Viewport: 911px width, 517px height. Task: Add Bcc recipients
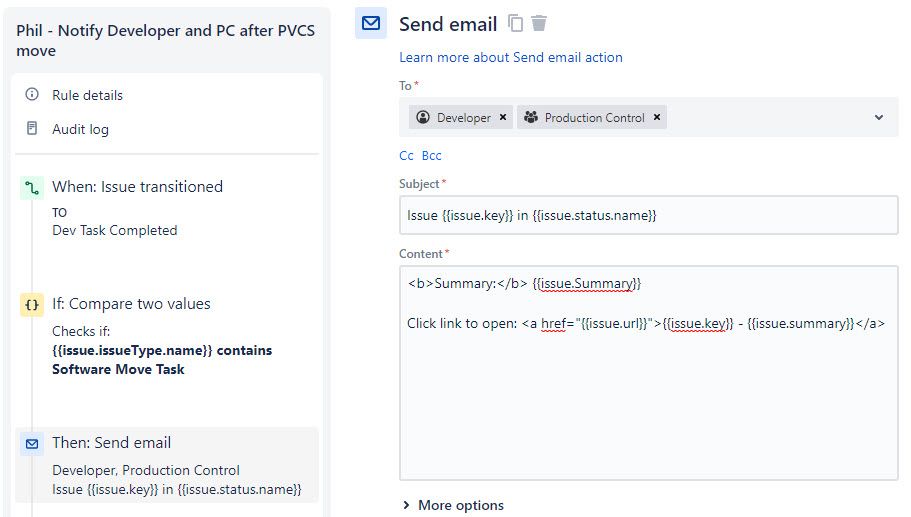pyautogui.click(x=431, y=156)
